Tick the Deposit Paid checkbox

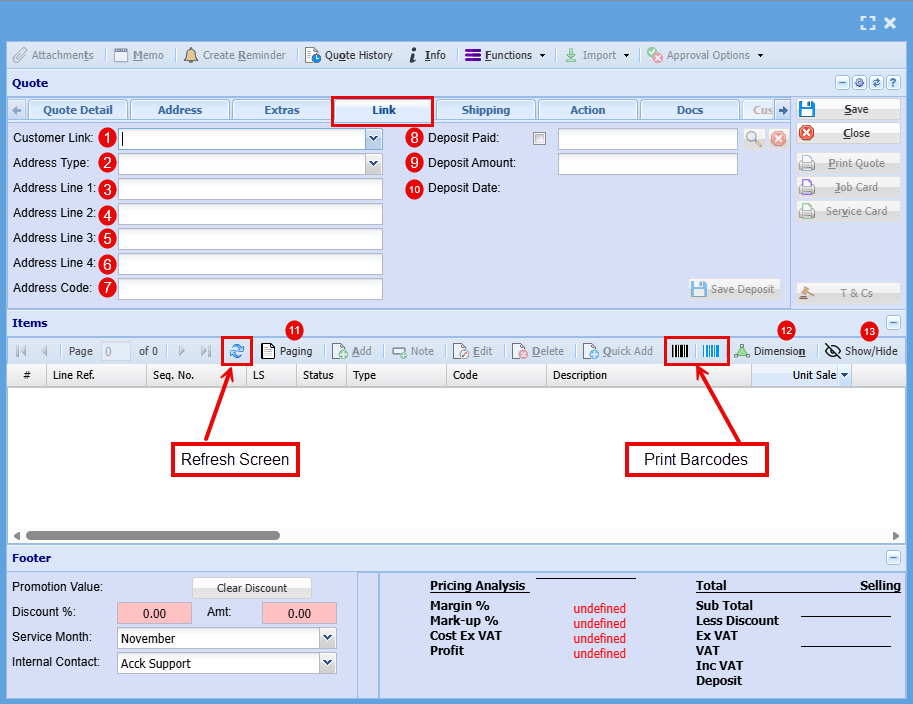point(540,139)
